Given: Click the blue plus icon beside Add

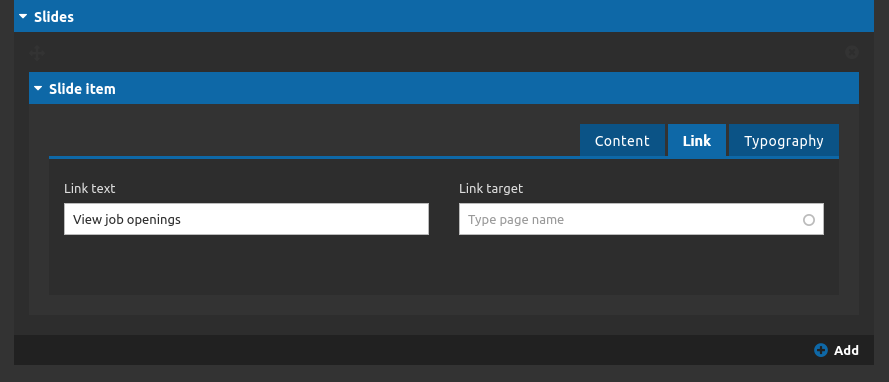Looking at the screenshot, I should pyautogui.click(x=820, y=350).
